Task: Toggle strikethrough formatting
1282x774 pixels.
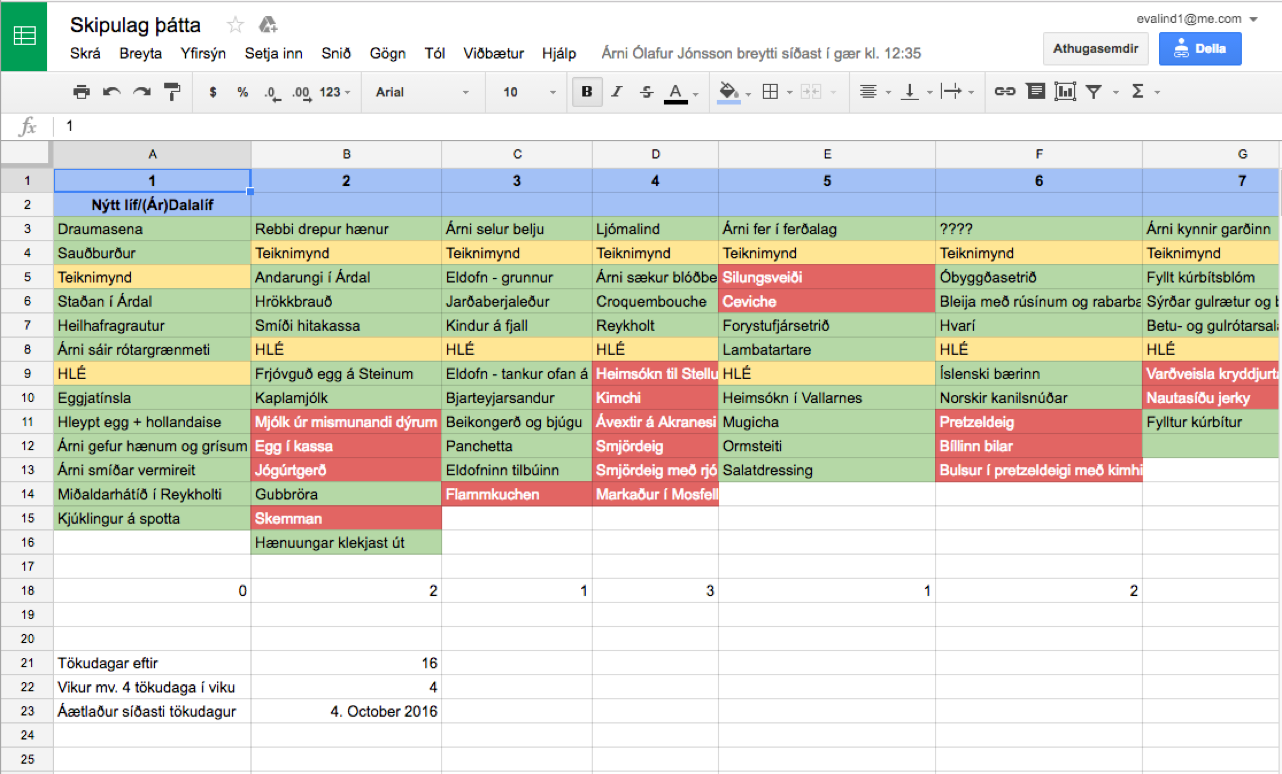Action: click(646, 92)
